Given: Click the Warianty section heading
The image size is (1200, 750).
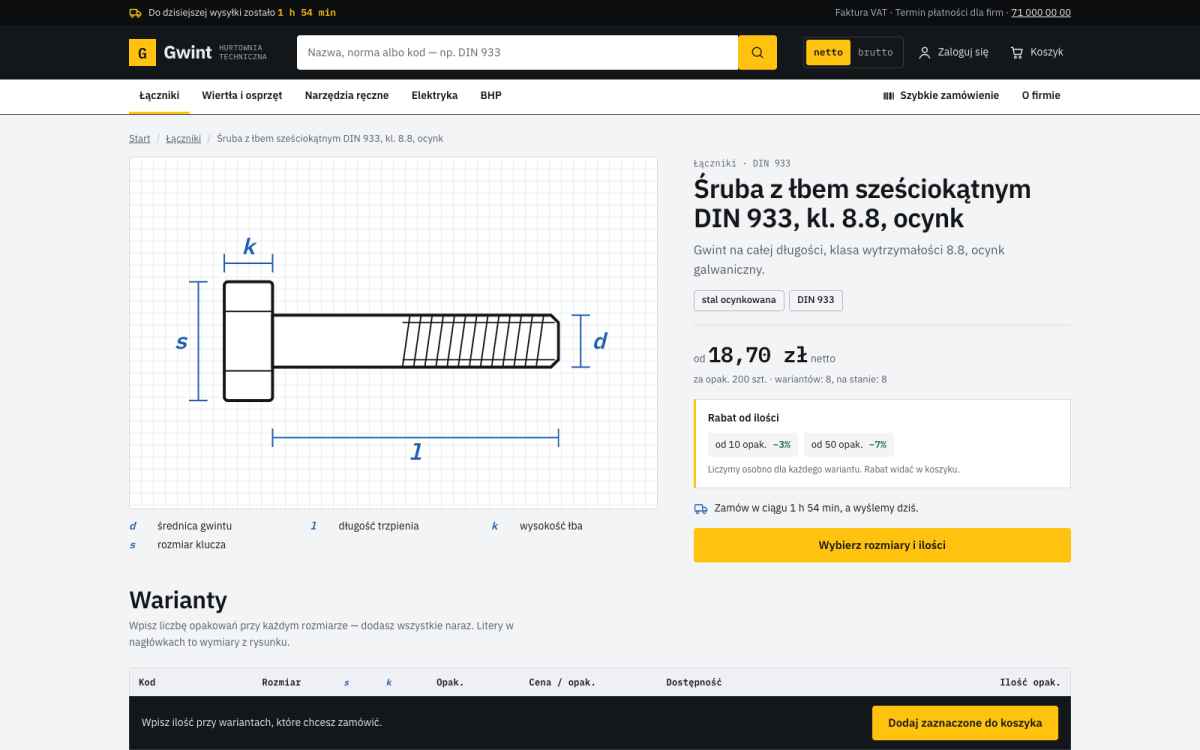Looking at the screenshot, I should pos(178,600).
